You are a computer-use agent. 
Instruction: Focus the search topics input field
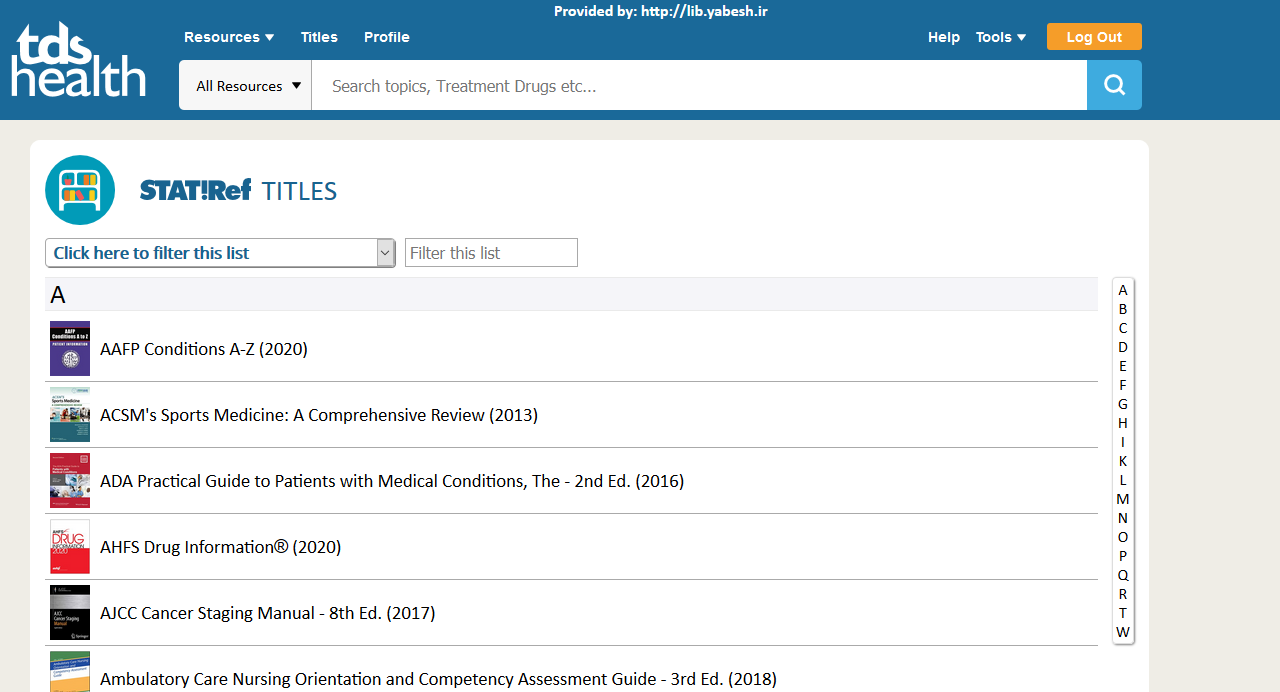click(x=699, y=85)
